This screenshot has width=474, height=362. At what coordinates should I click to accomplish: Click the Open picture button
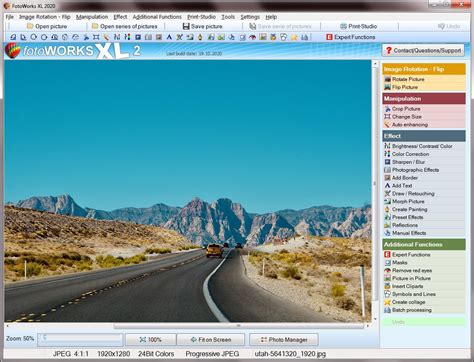click(47, 26)
